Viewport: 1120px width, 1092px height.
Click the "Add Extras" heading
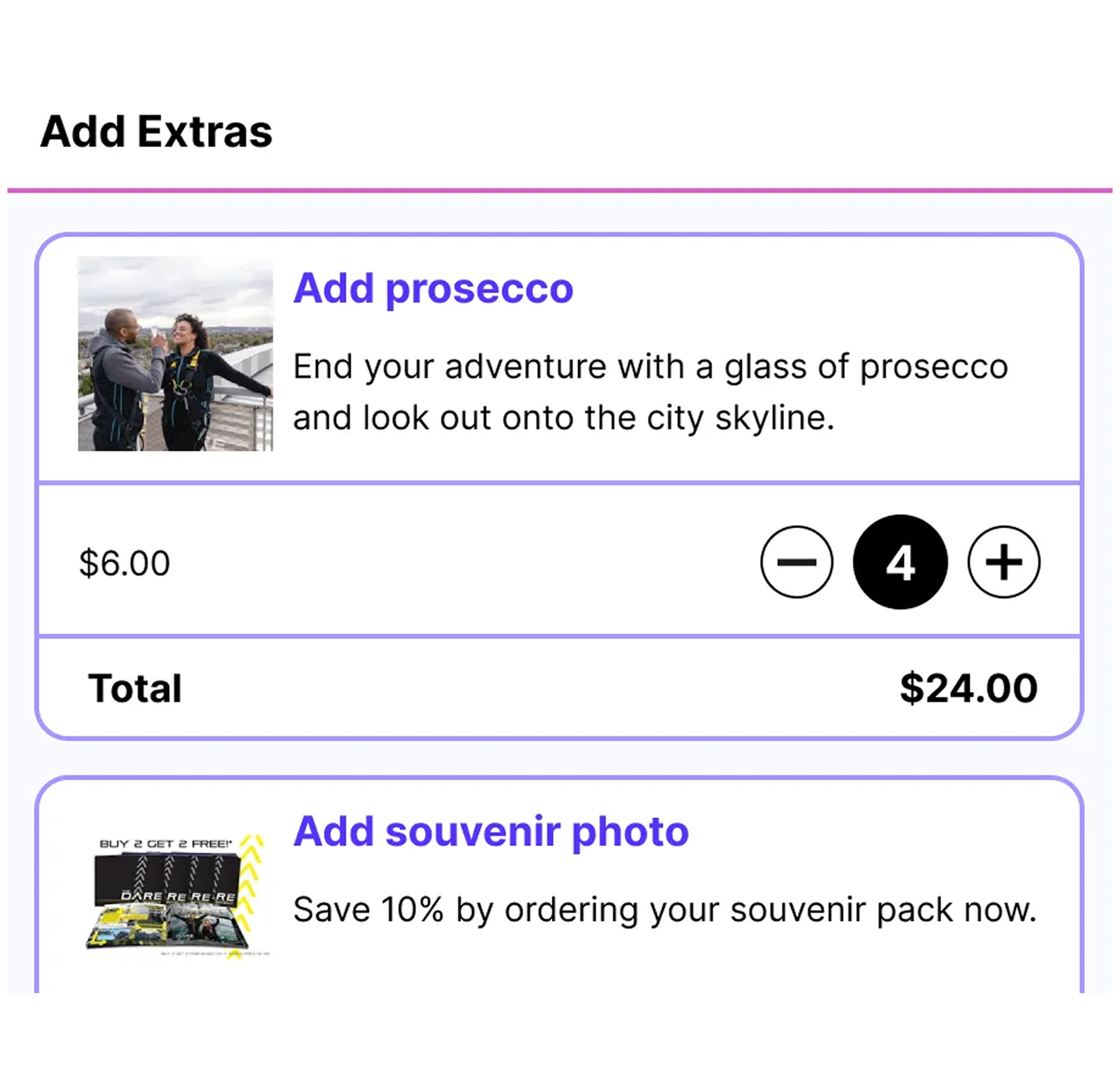point(156,132)
